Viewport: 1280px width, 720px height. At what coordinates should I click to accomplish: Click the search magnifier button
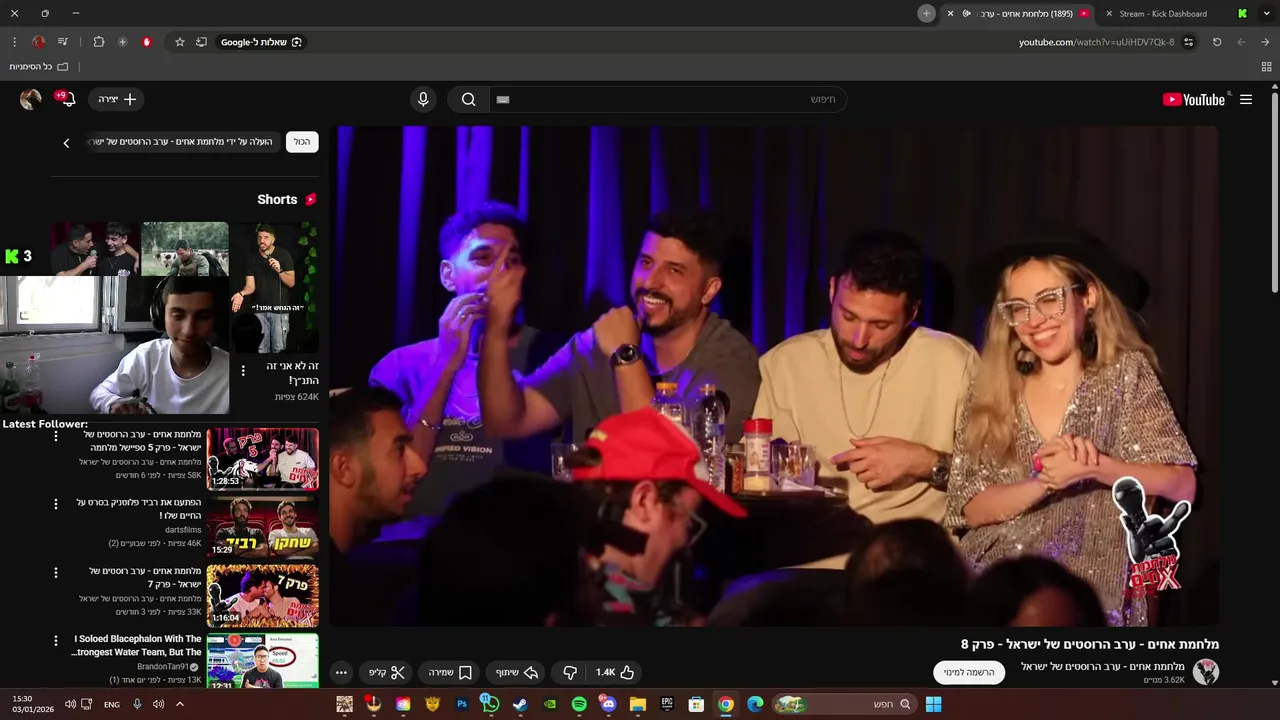tap(469, 99)
